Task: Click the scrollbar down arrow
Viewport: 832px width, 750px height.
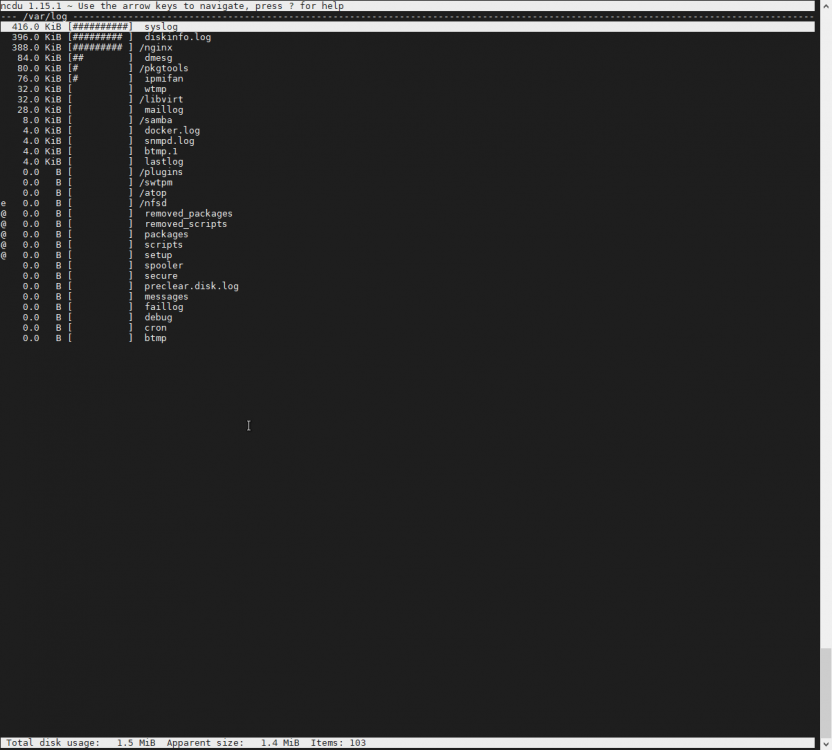Action: point(826,745)
